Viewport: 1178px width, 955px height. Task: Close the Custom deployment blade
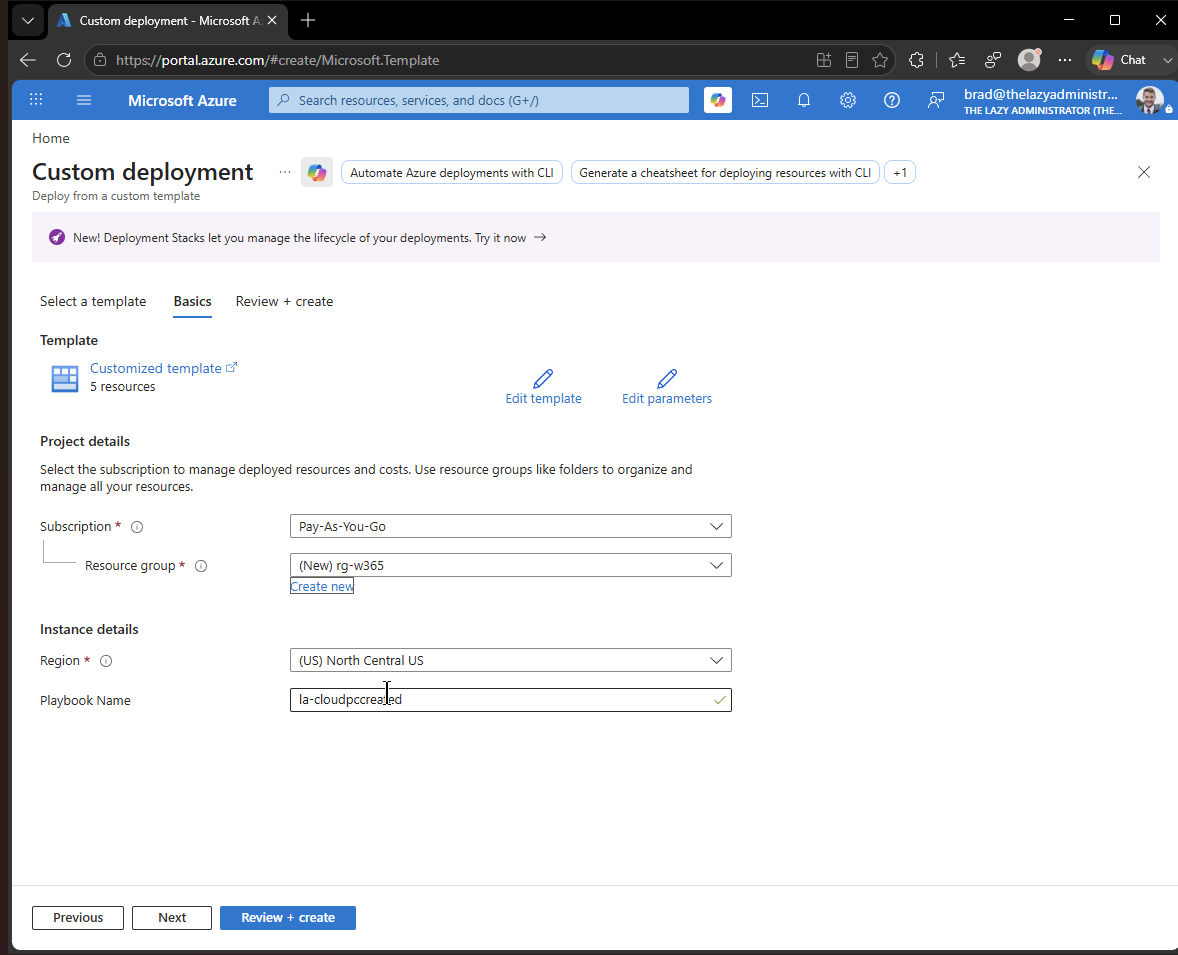pyautogui.click(x=1143, y=172)
